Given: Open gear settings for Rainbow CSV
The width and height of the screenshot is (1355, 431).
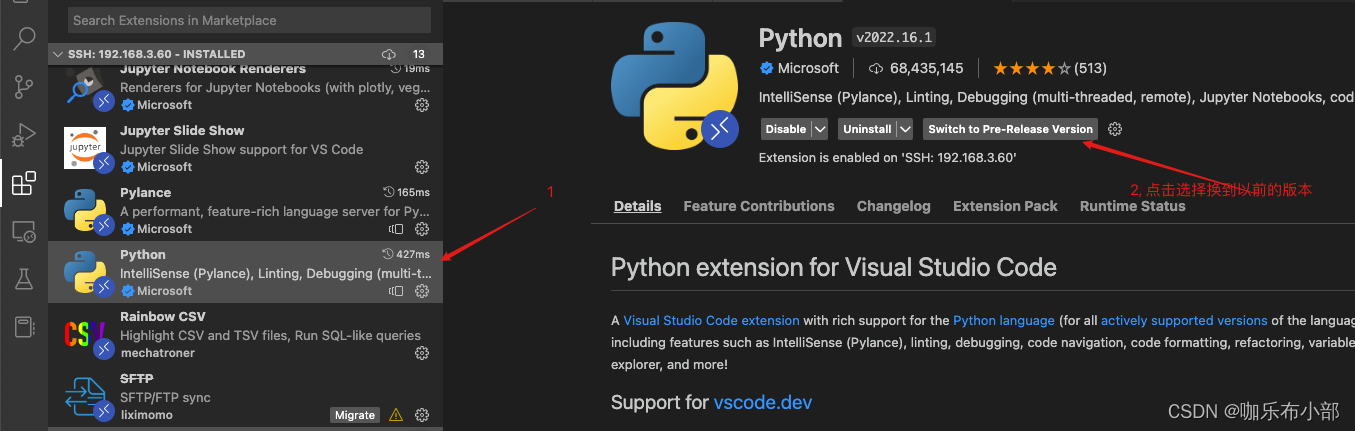Looking at the screenshot, I should pos(422,353).
